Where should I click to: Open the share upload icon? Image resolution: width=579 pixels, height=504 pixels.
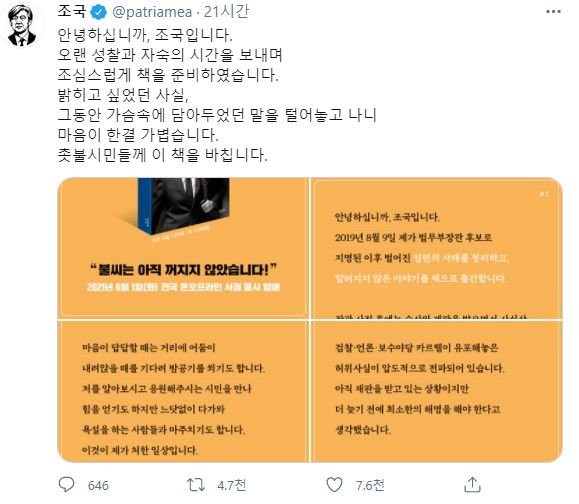tap(472, 484)
